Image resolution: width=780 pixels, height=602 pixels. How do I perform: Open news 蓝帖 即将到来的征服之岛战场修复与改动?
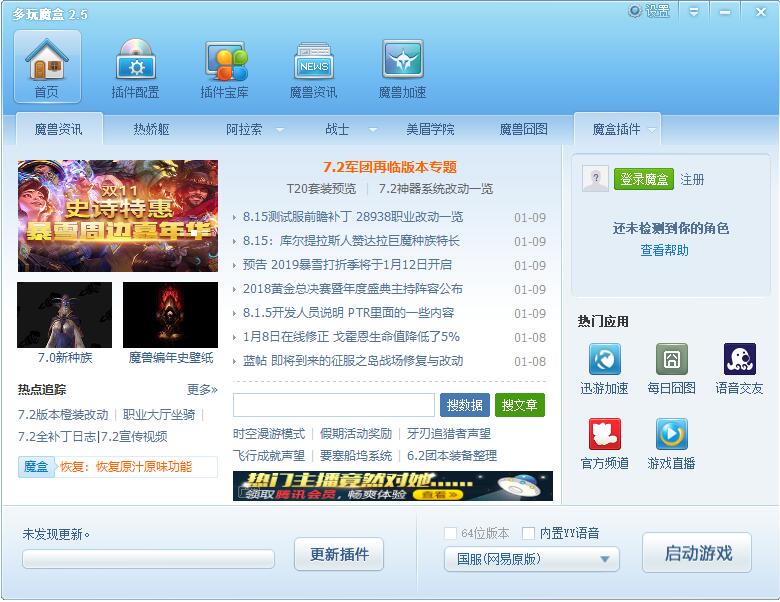pyautogui.click(x=353, y=361)
